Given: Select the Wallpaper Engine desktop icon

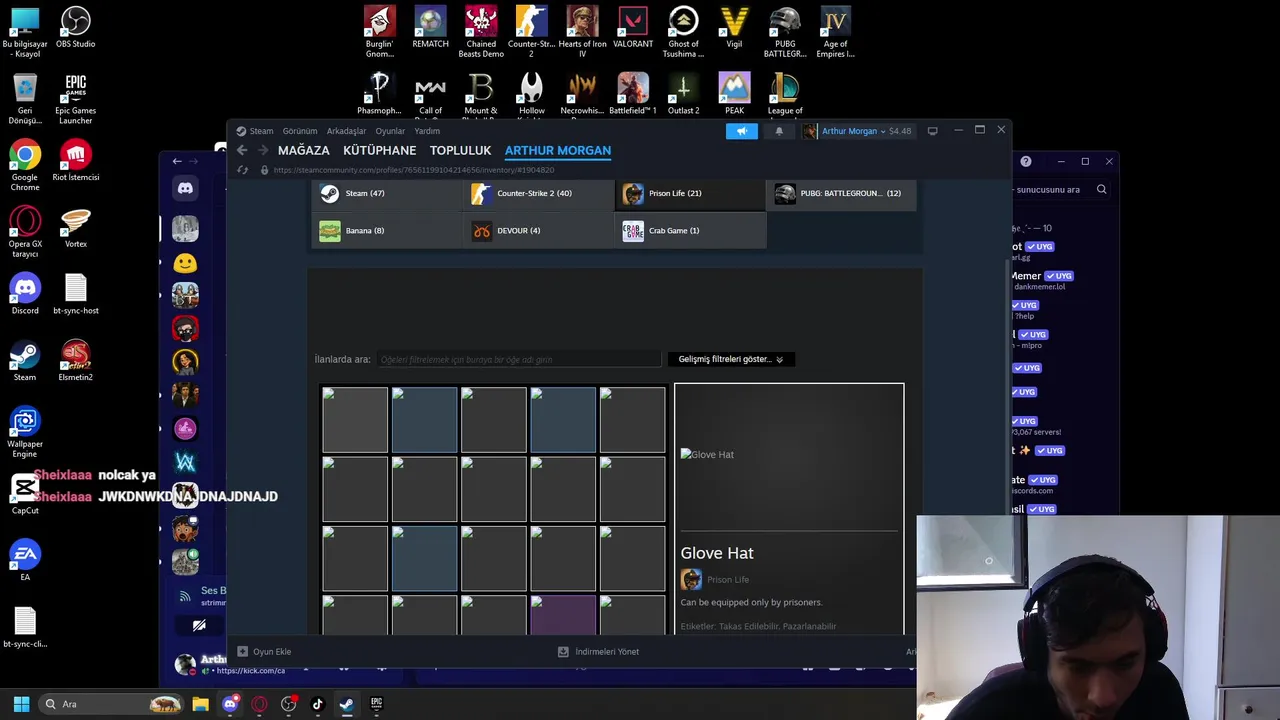Looking at the screenshot, I should pos(25,432).
